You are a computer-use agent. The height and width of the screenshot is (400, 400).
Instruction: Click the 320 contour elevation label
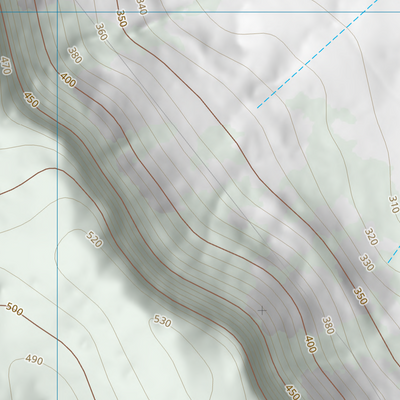371,237
